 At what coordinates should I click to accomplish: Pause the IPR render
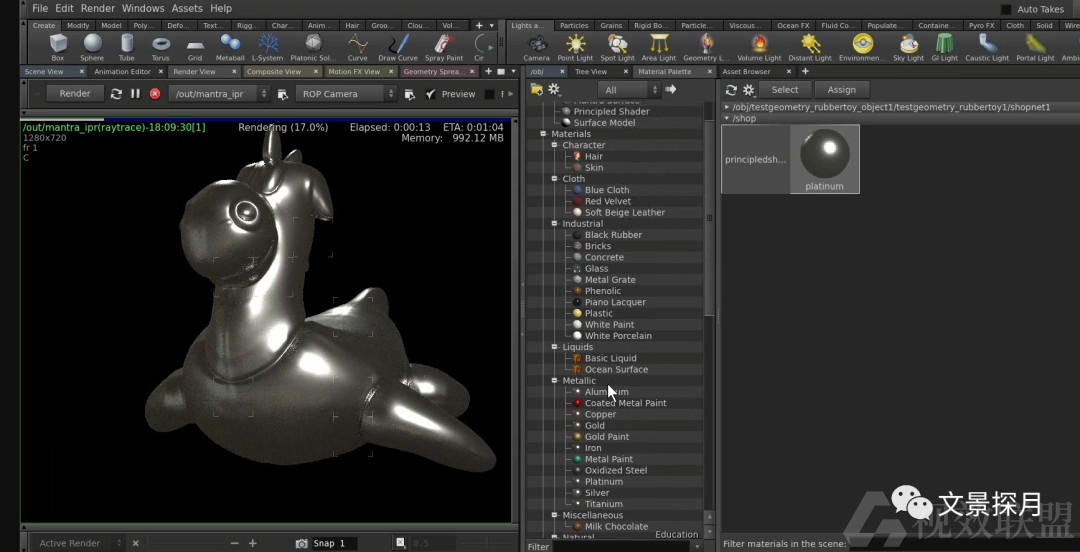pos(136,94)
